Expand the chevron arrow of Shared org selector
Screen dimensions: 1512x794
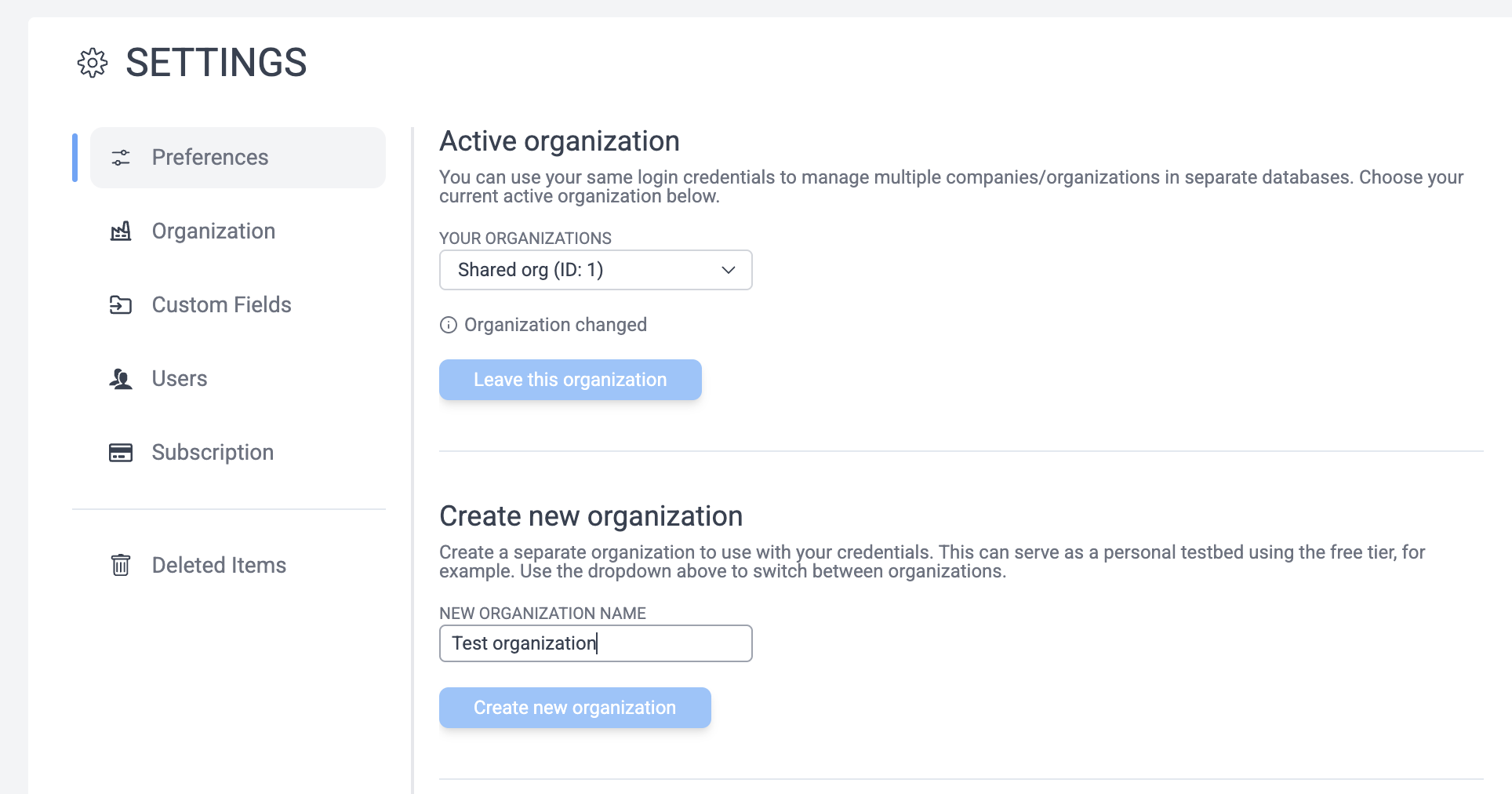click(x=728, y=270)
